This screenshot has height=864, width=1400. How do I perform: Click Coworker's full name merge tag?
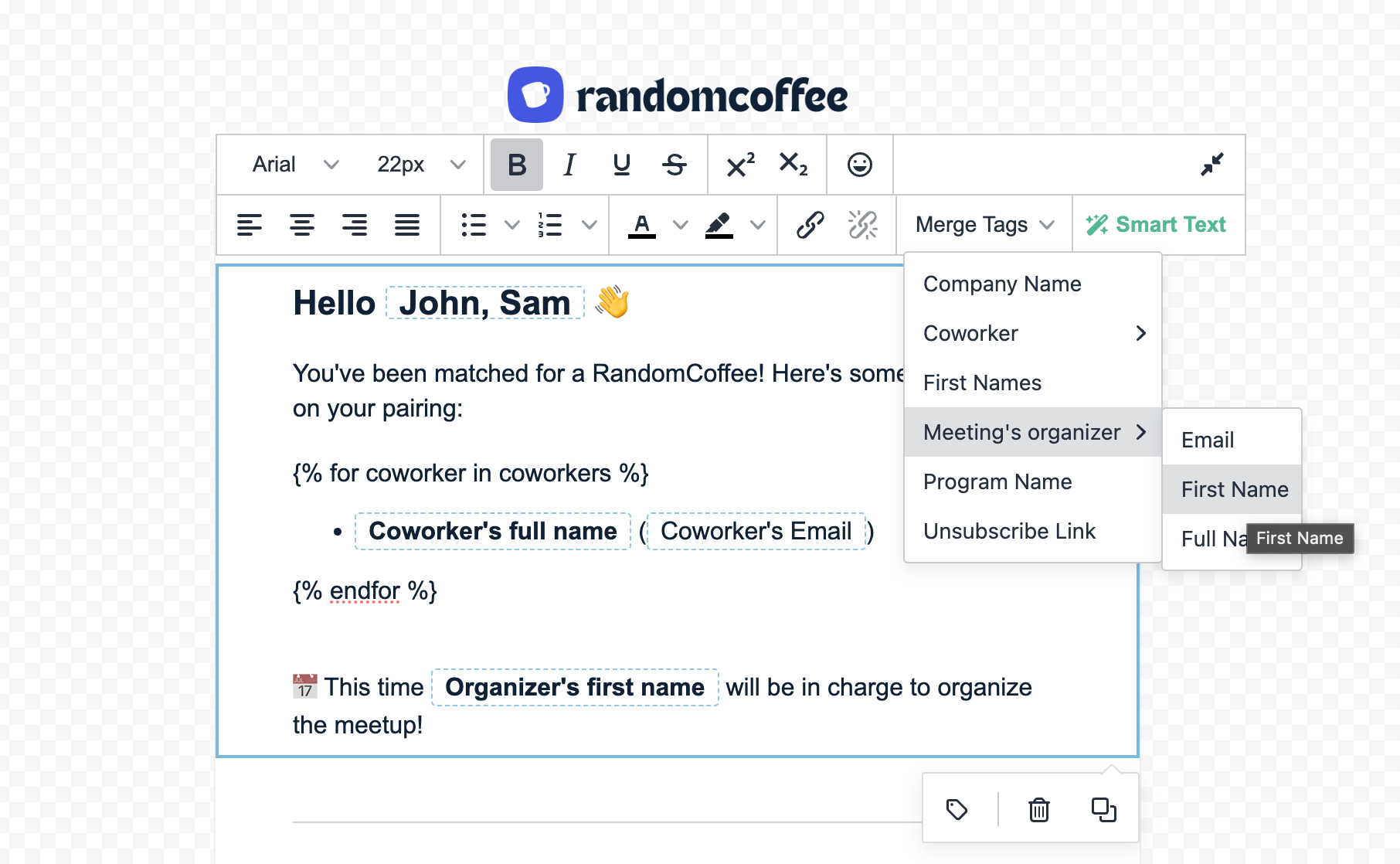(493, 532)
